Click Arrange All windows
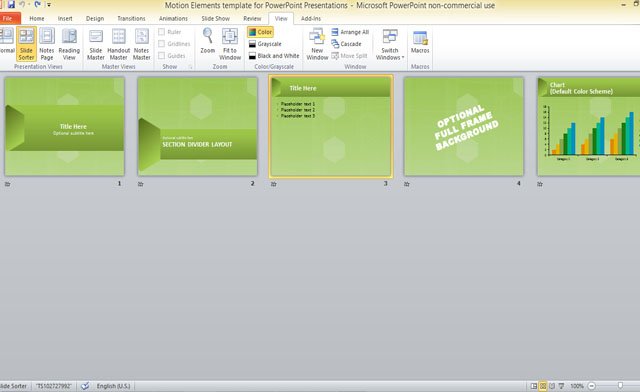This screenshot has width=640, height=392. (x=350, y=32)
